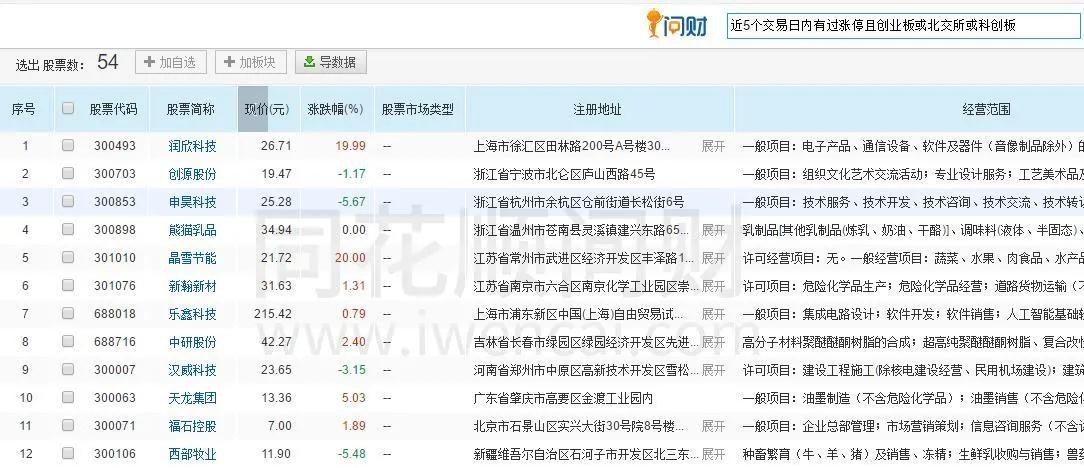Toggle the select-all checkbox in header

point(68,108)
